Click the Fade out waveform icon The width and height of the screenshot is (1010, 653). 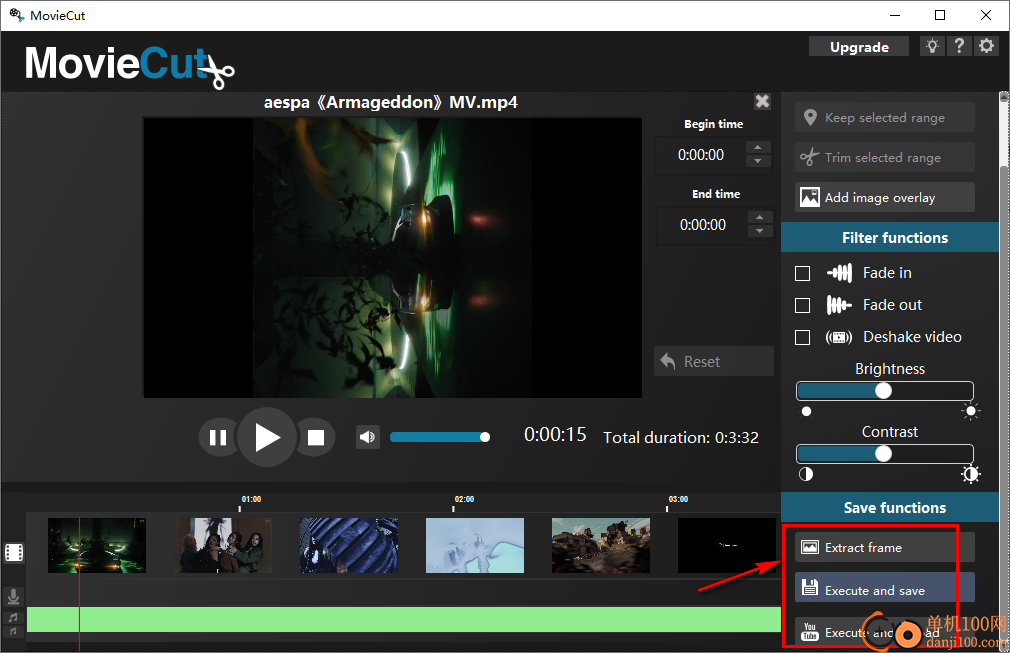(x=839, y=305)
